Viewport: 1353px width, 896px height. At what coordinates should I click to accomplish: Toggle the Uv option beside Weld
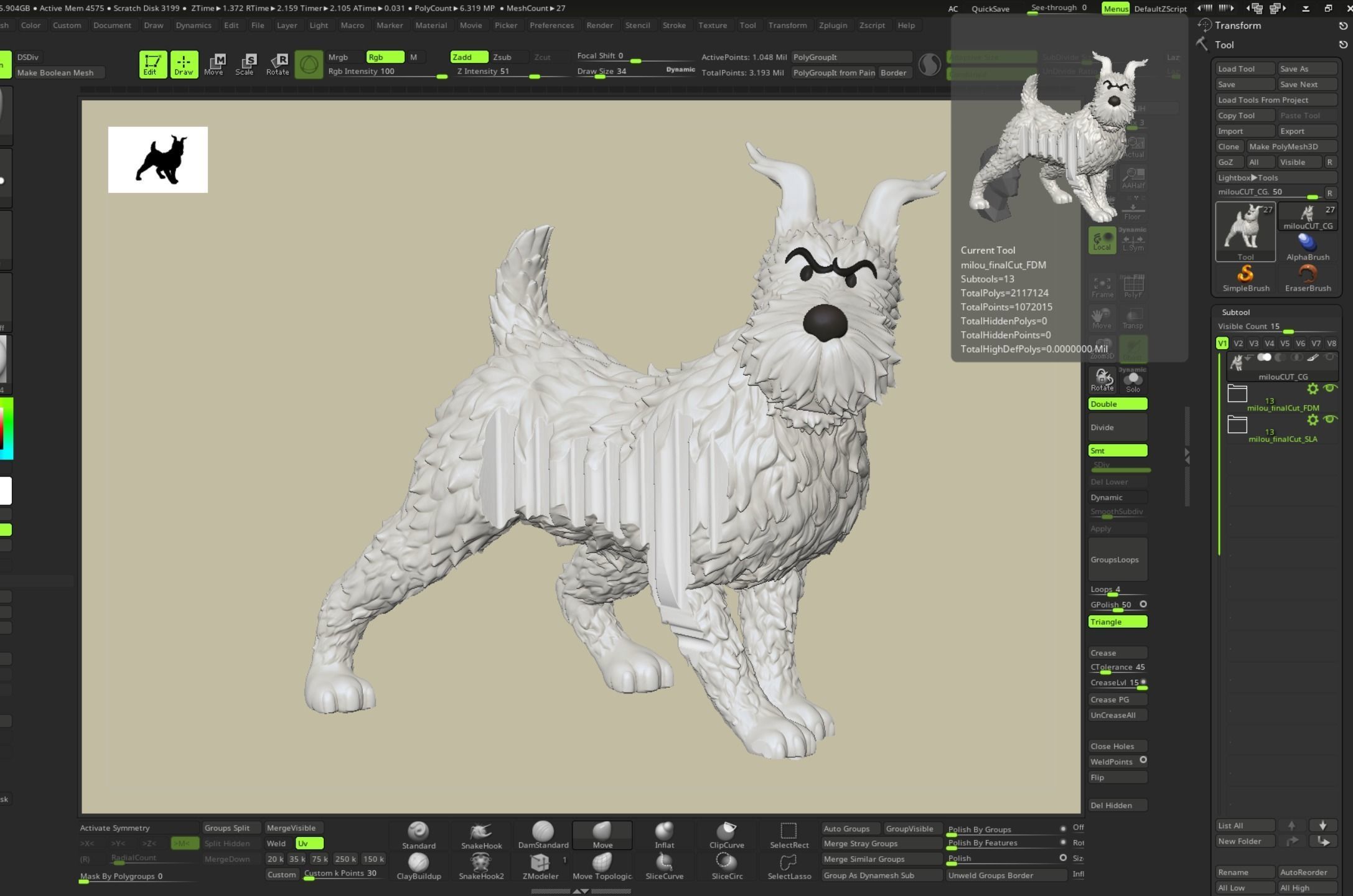point(309,844)
